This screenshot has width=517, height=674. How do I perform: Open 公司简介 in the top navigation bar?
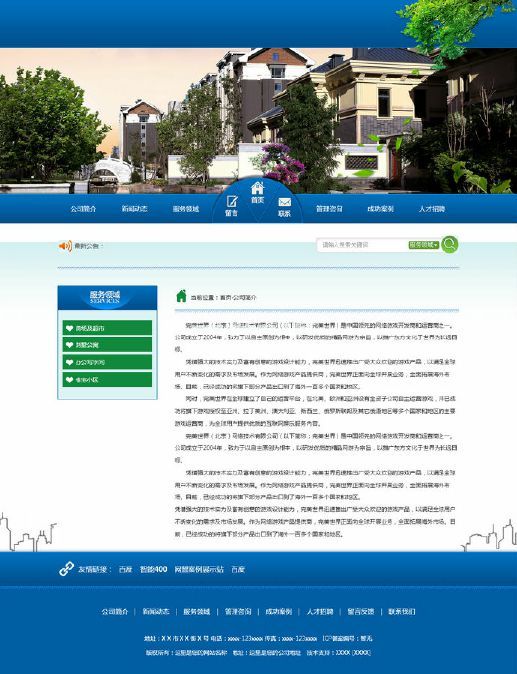[x=83, y=209]
